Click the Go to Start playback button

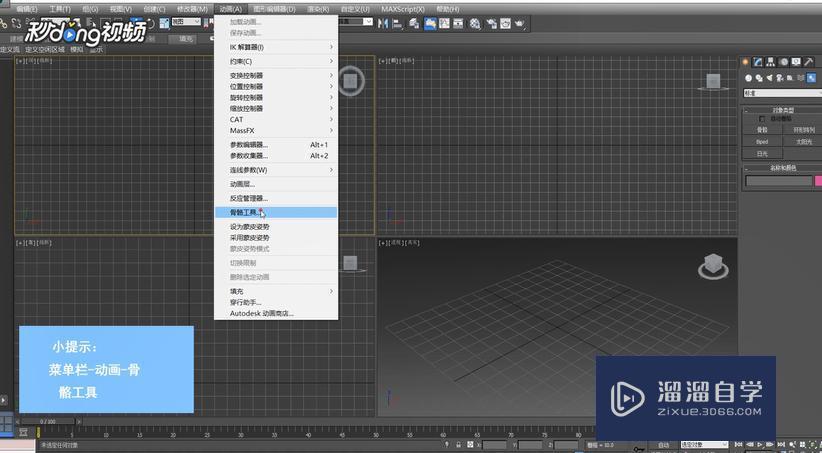[739, 445]
